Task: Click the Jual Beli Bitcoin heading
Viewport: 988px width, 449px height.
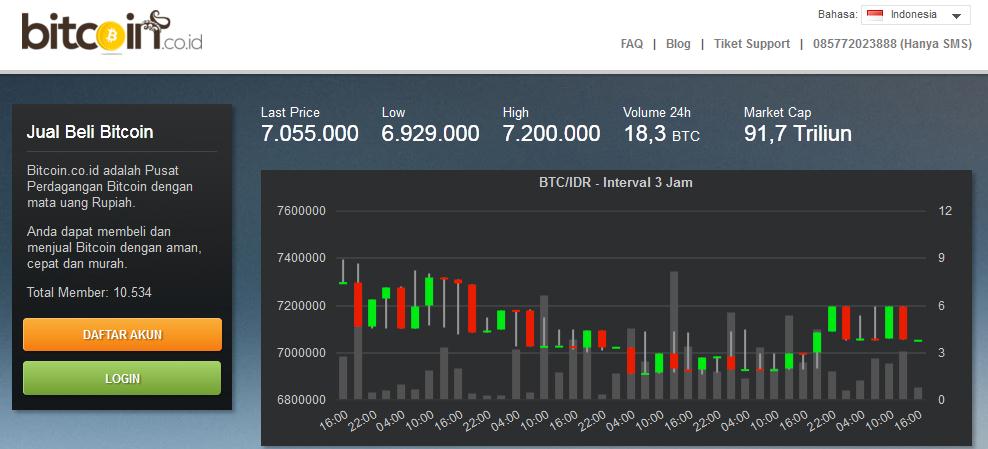Action: coord(90,132)
